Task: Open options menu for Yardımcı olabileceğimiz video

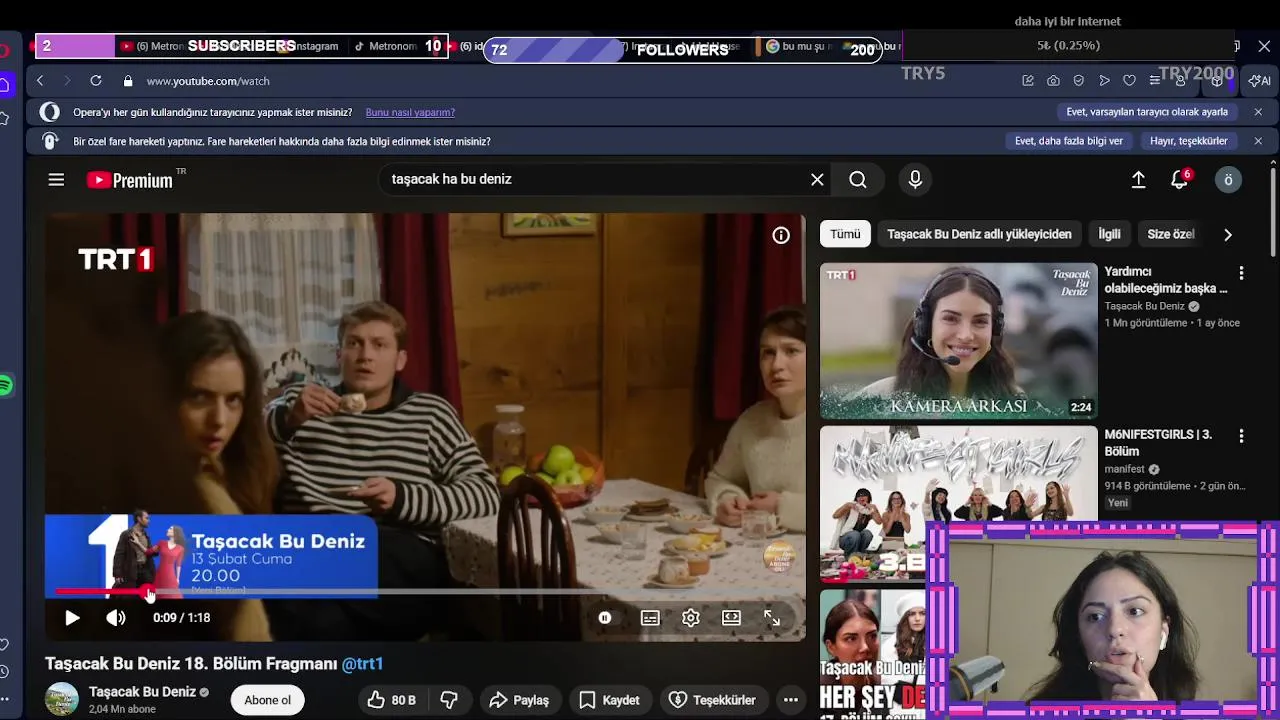Action: click(1241, 273)
